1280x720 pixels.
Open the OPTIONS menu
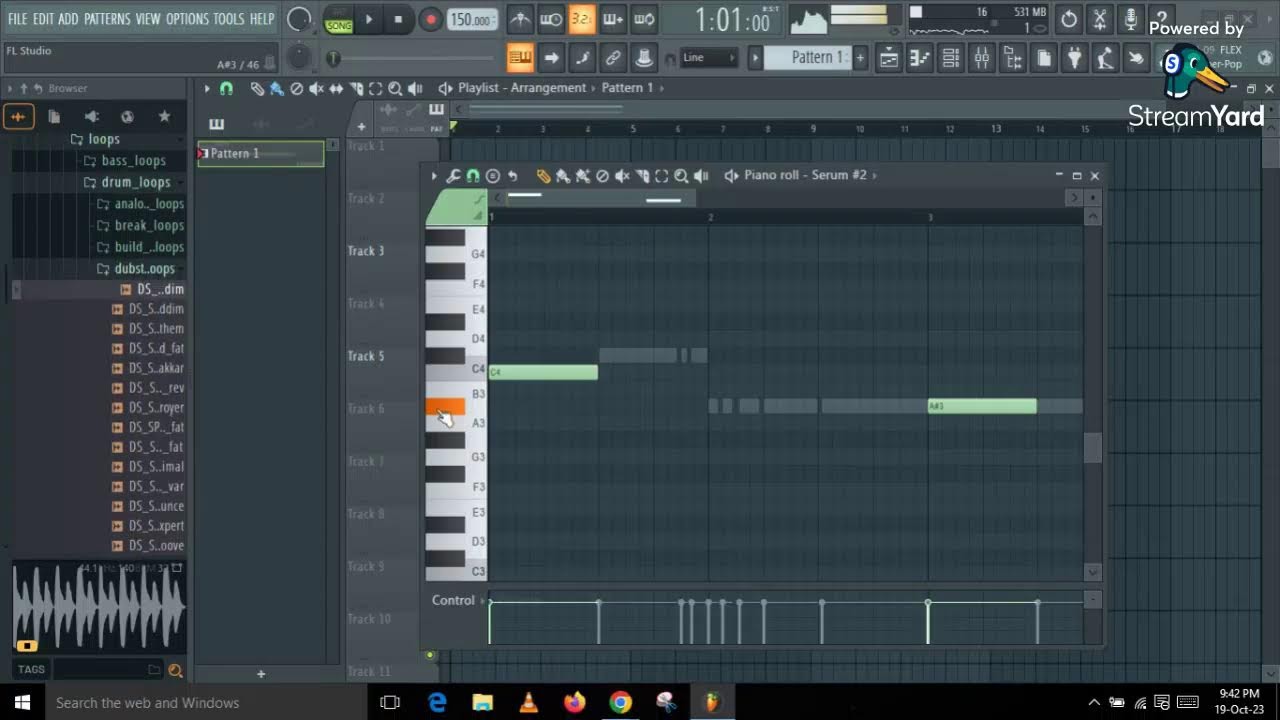187,19
